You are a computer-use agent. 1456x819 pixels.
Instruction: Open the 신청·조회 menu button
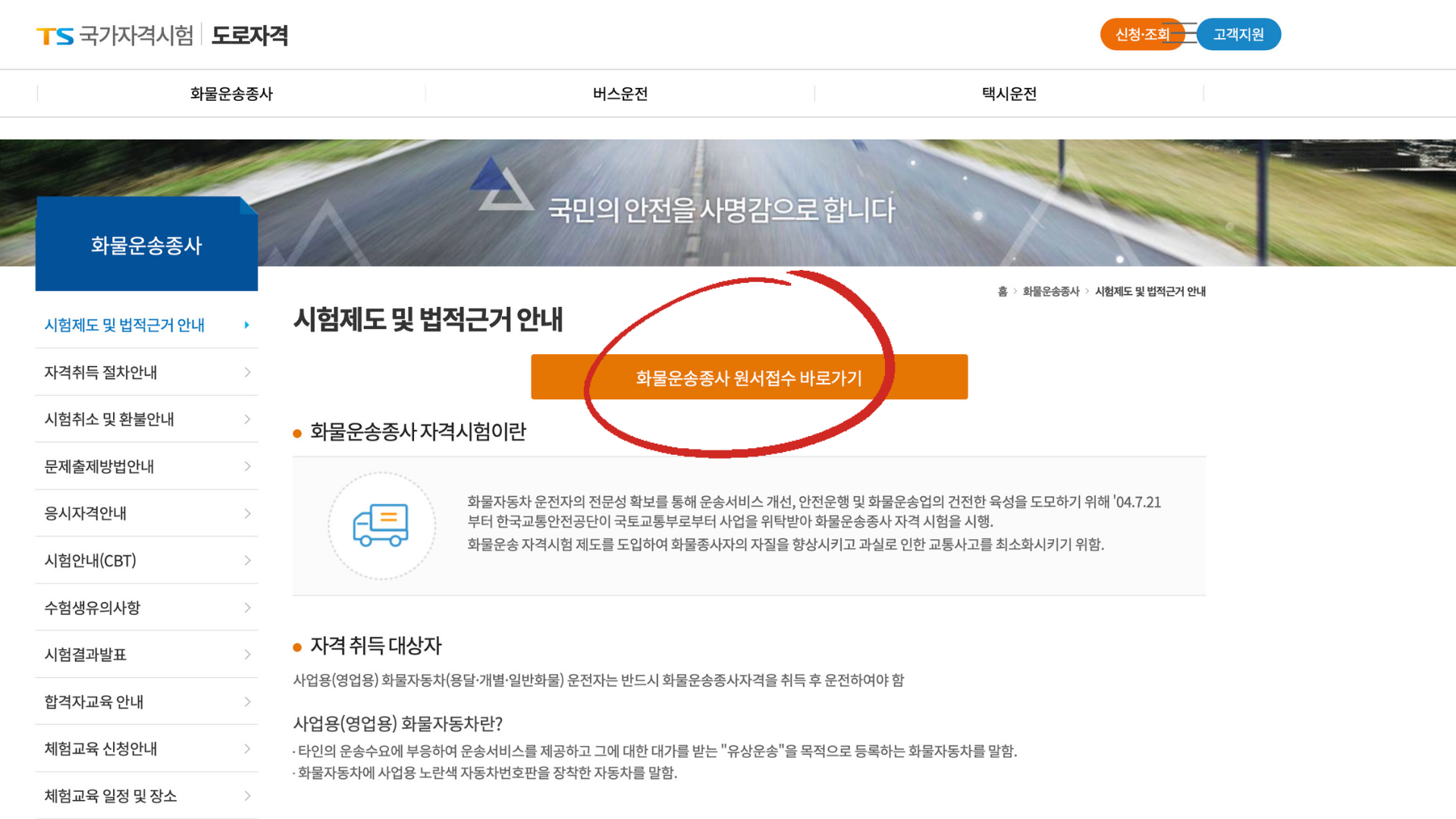pos(1142,34)
